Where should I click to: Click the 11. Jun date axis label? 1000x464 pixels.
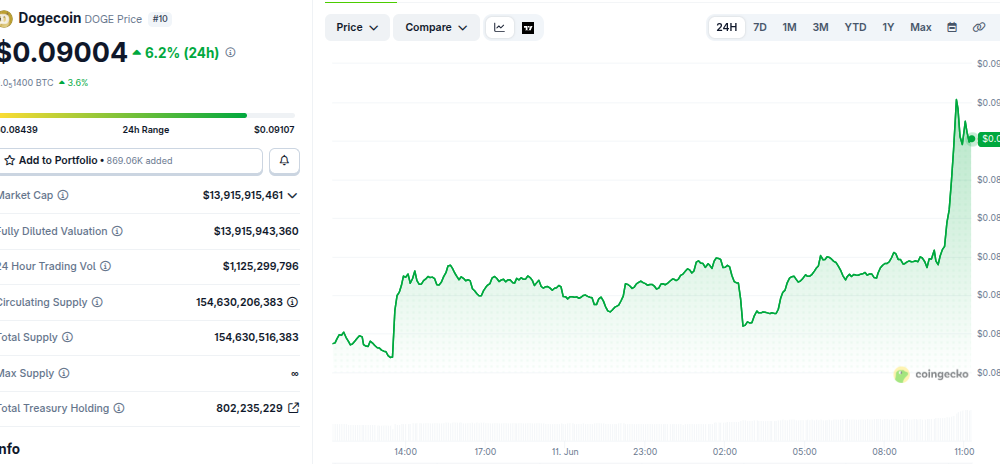pos(565,452)
